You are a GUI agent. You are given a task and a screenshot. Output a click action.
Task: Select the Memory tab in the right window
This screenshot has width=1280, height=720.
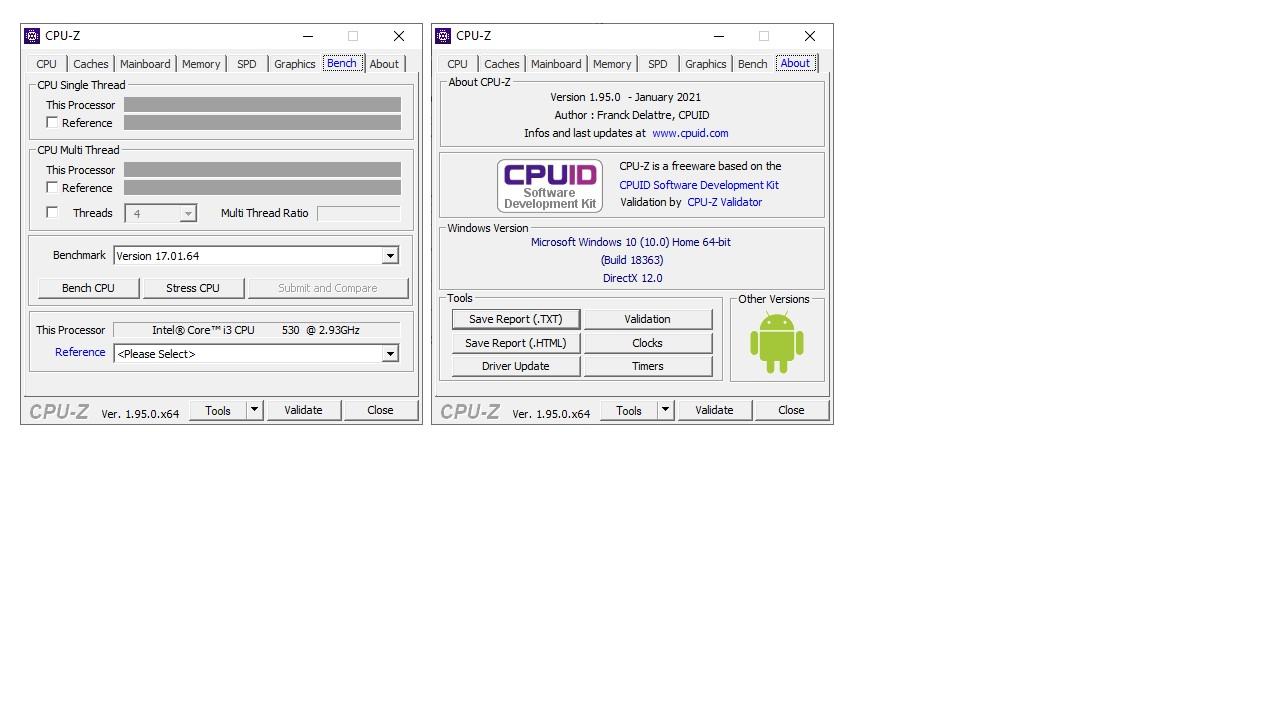[612, 64]
